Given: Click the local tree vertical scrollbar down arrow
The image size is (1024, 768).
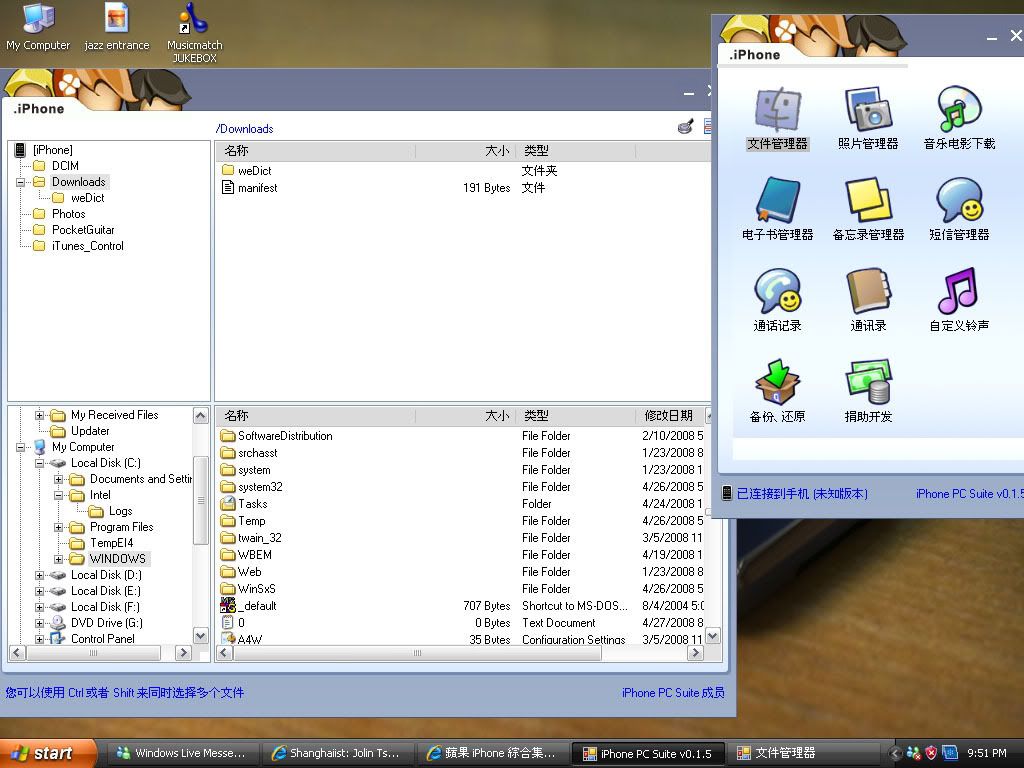Looking at the screenshot, I should pyautogui.click(x=200, y=635).
